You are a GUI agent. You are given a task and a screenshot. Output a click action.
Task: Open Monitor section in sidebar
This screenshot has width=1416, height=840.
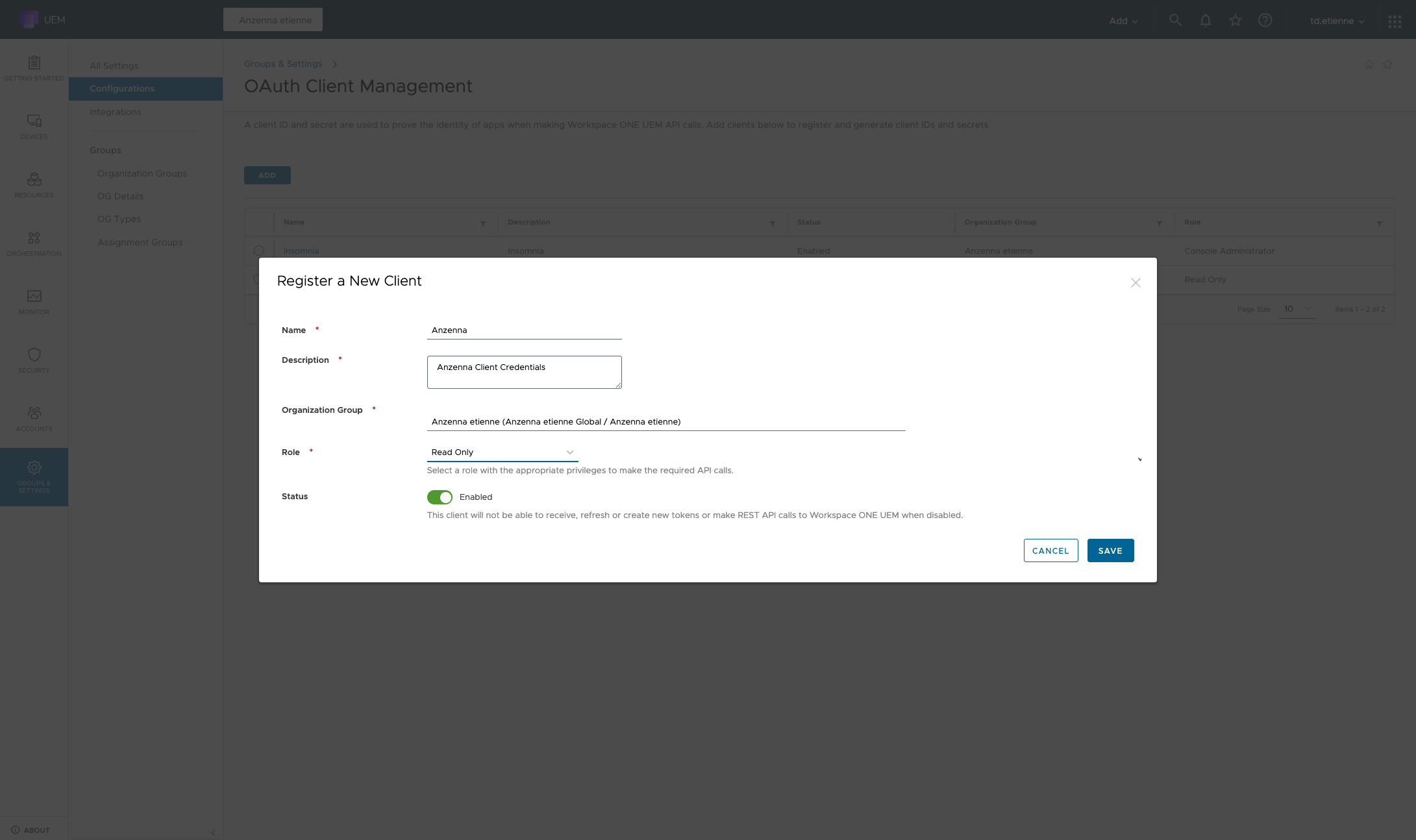(34, 302)
